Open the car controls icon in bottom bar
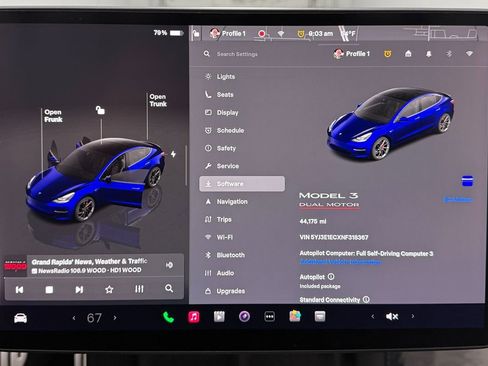Viewport: 488px width, 366px height. pos(20,318)
